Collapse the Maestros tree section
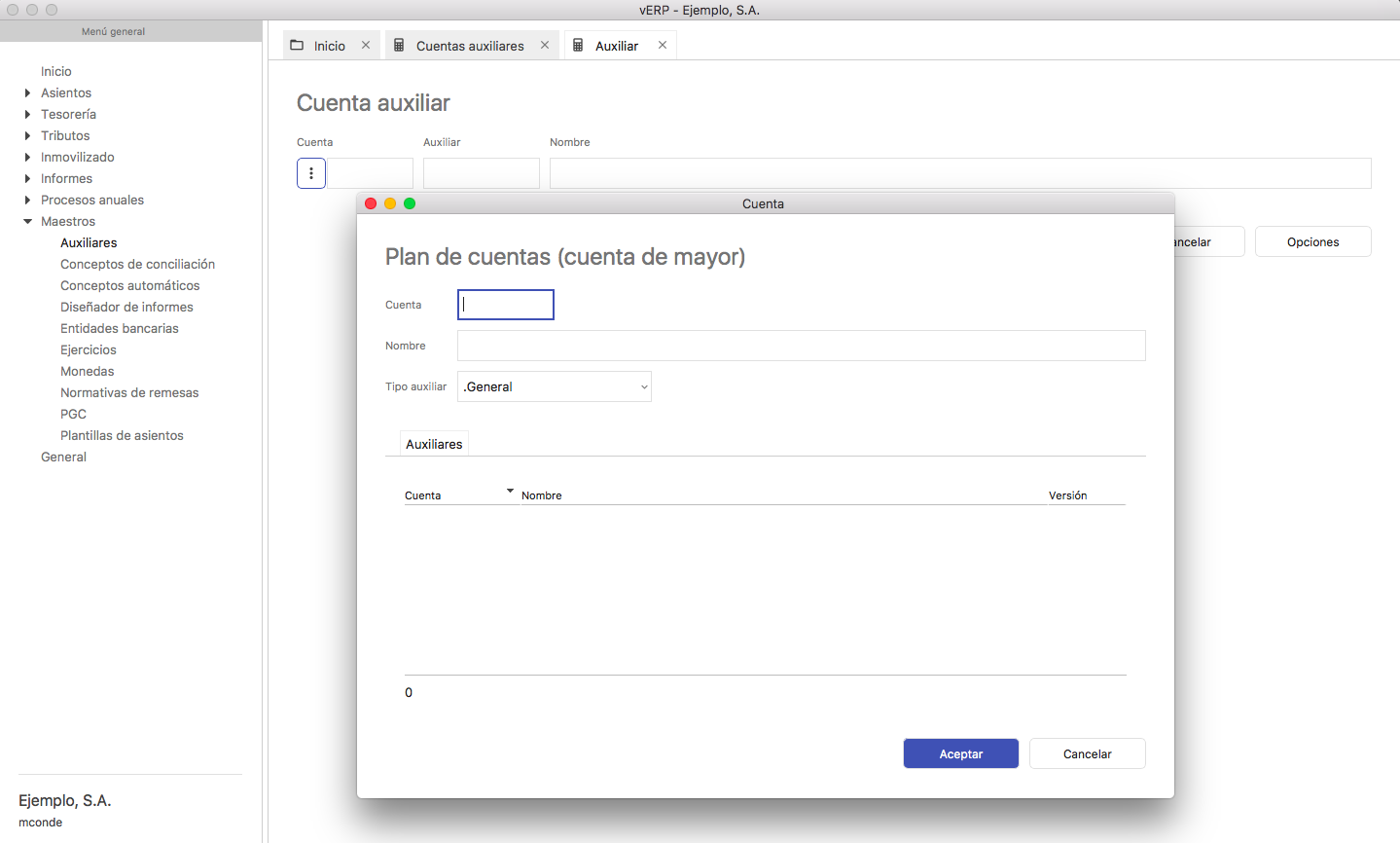The height and width of the screenshot is (843, 1400). [27, 222]
